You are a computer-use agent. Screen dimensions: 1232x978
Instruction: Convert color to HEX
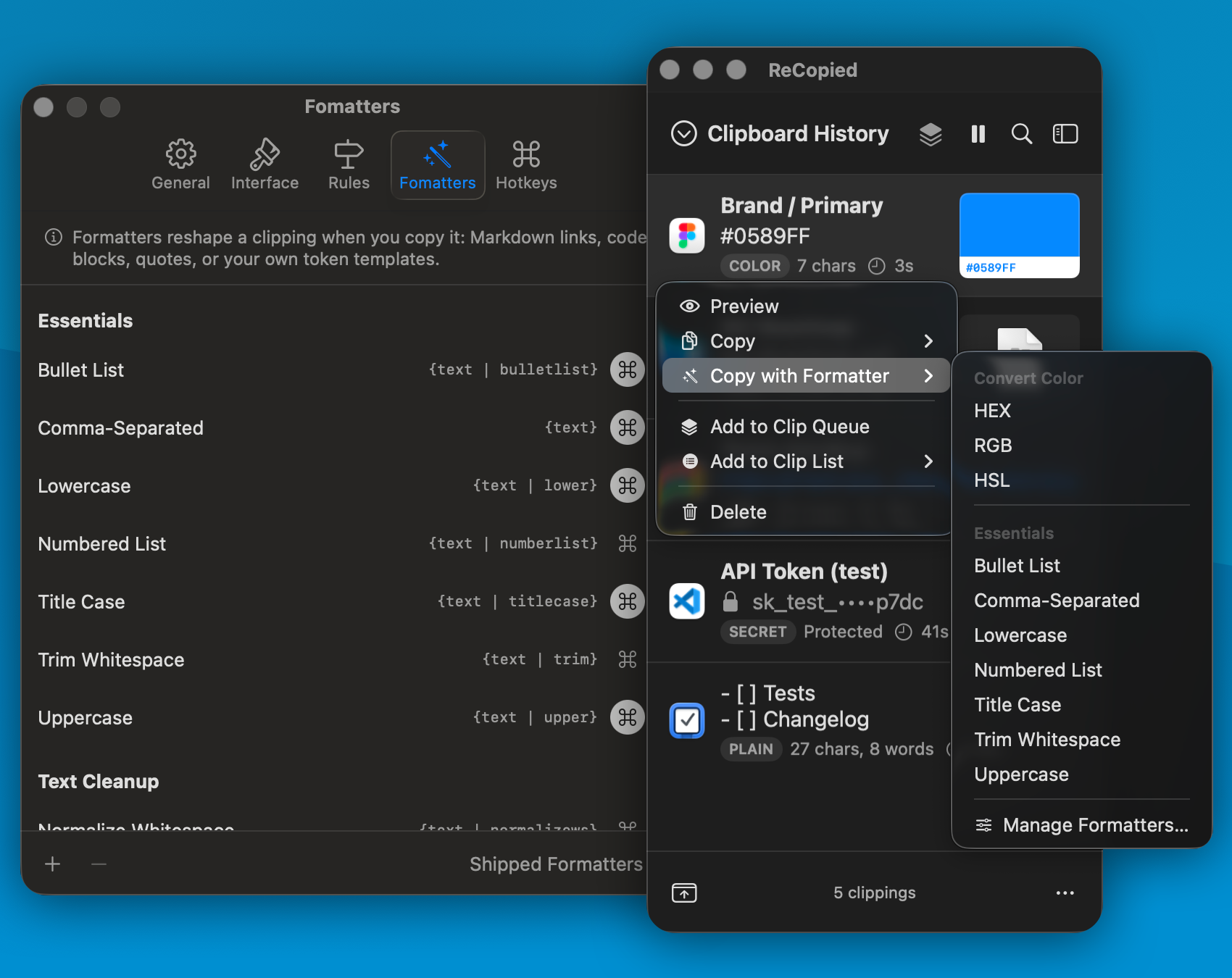point(1081,411)
